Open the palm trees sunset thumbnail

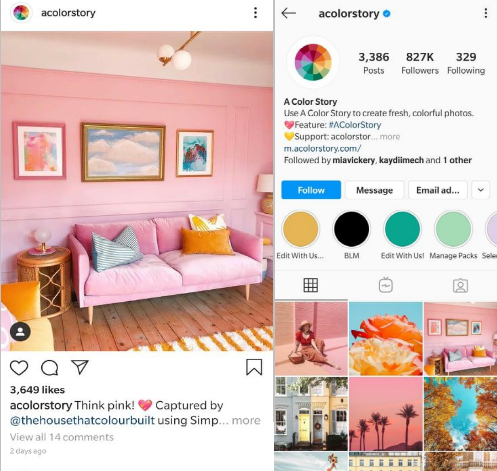coord(386,414)
